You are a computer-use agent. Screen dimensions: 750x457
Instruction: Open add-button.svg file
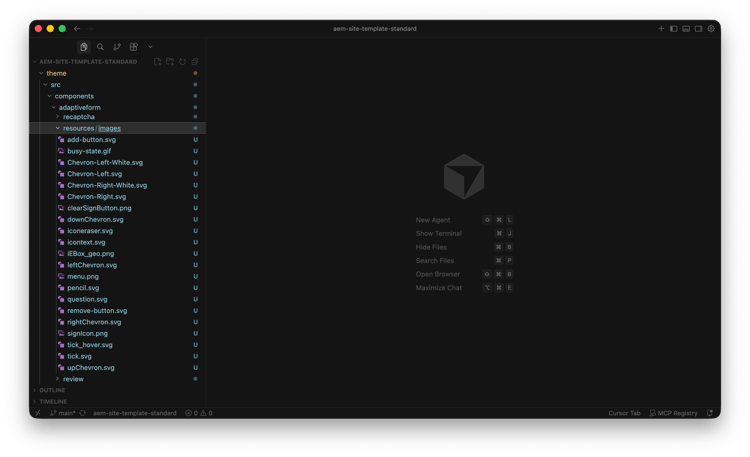91,140
